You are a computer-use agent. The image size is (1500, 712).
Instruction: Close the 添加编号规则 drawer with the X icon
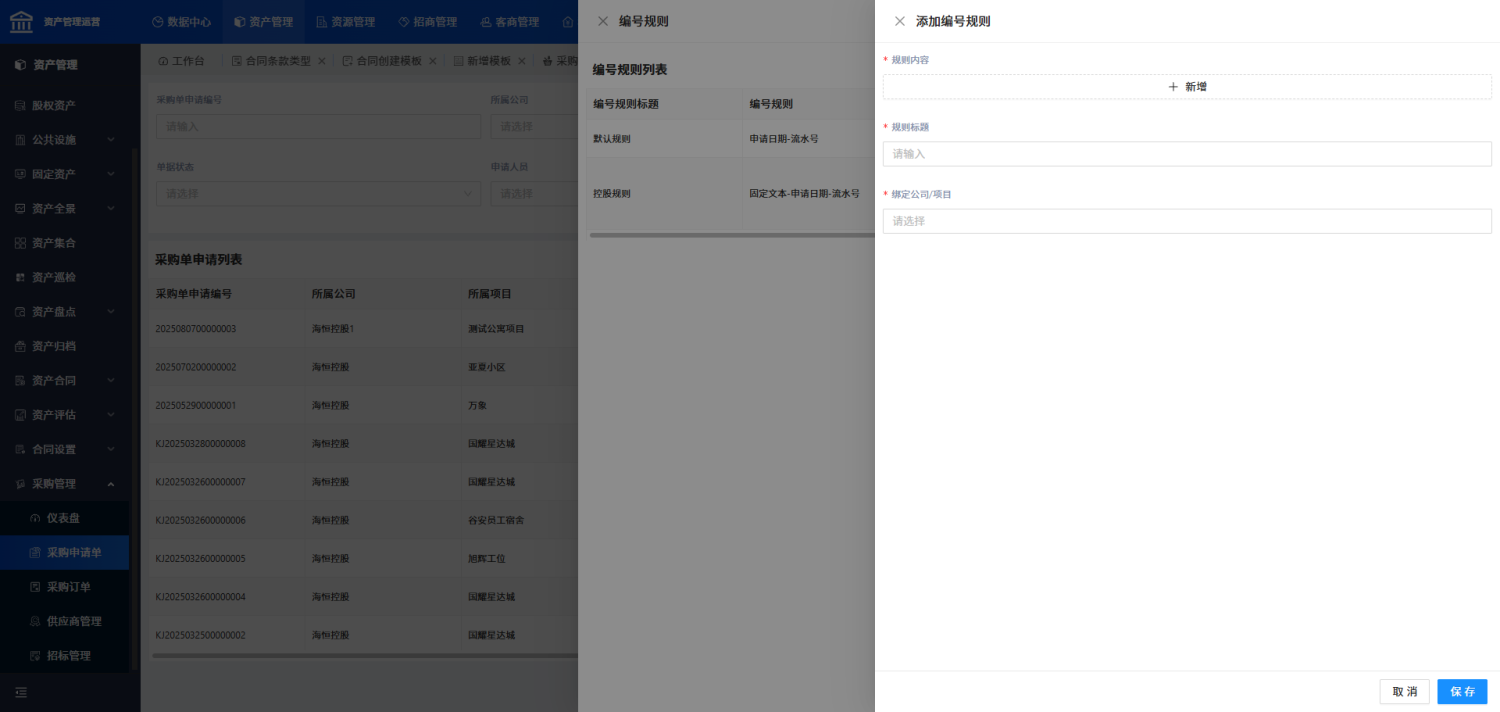click(x=900, y=21)
